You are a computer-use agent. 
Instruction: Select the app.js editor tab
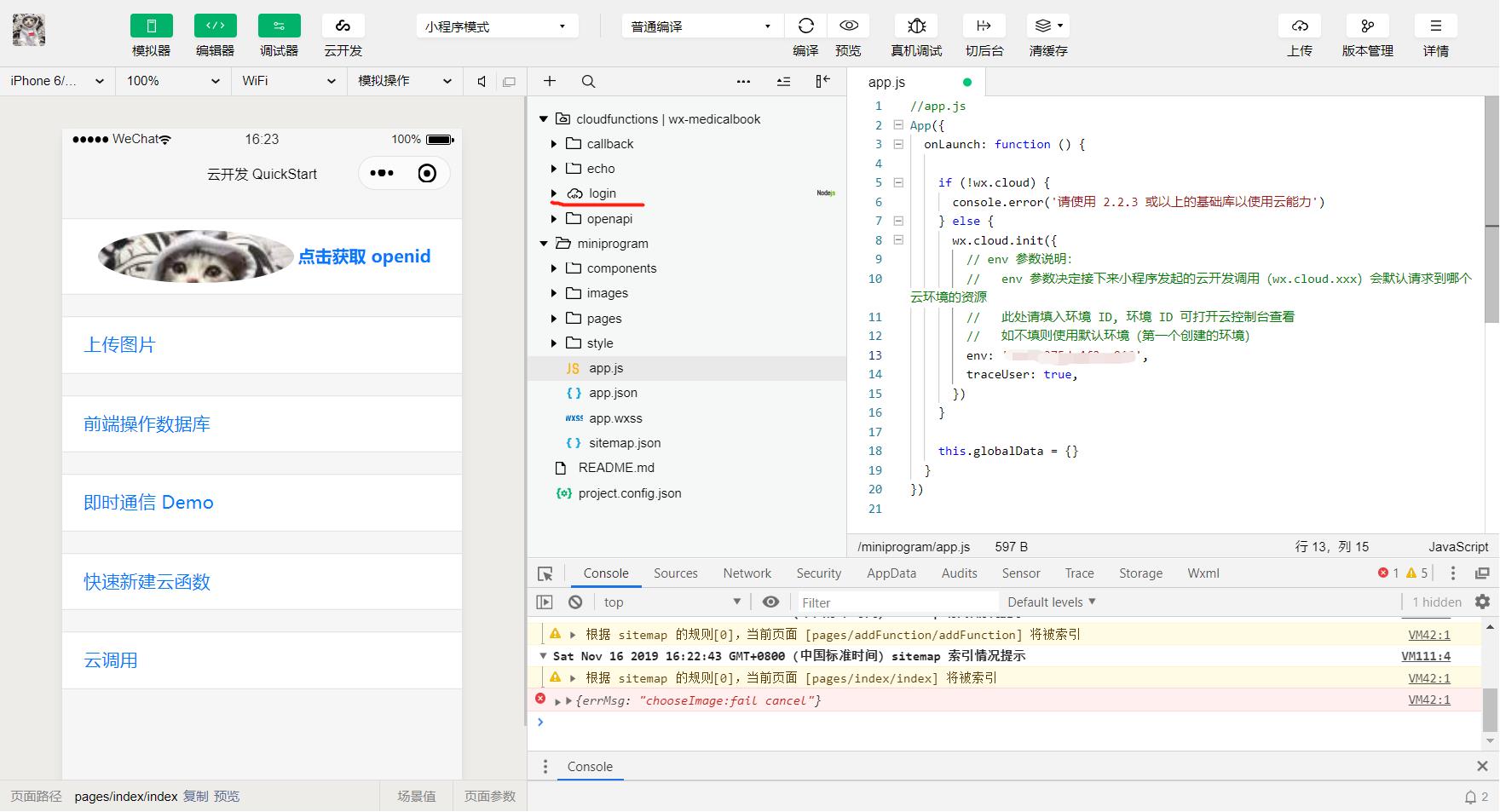[916, 82]
